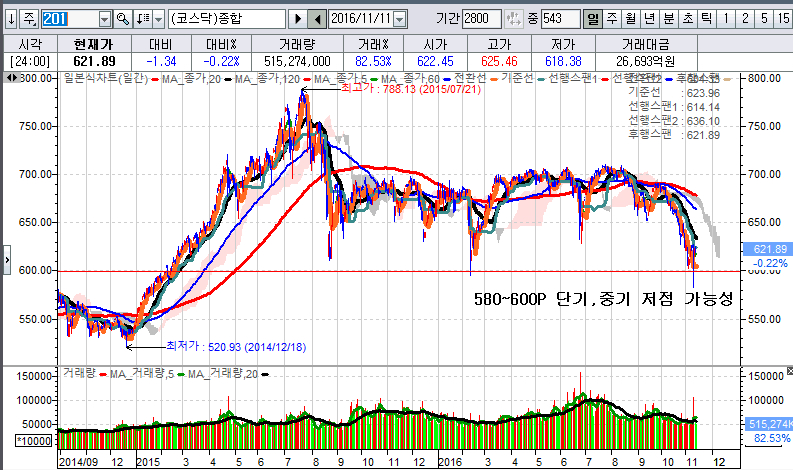The height and width of the screenshot is (470, 793).
Task: Open the magnifier stock search icon
Action: (x=123, y=19)
